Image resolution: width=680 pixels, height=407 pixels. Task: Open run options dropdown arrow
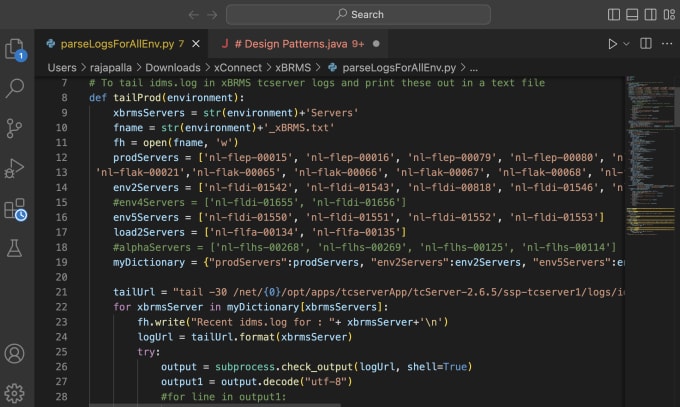626,44
